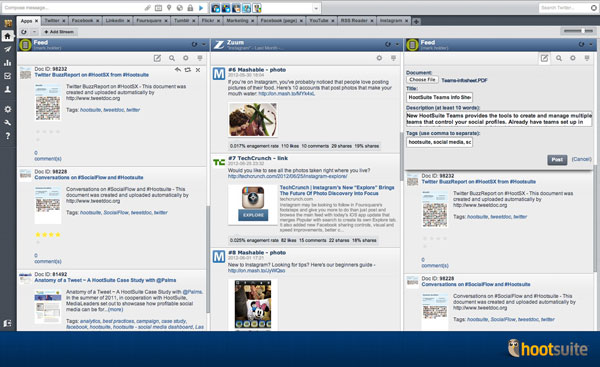This screenshot has width=600, height=367.
Task: Open the Zuum stream options dropdown arrow
Action: pos(397,44)
